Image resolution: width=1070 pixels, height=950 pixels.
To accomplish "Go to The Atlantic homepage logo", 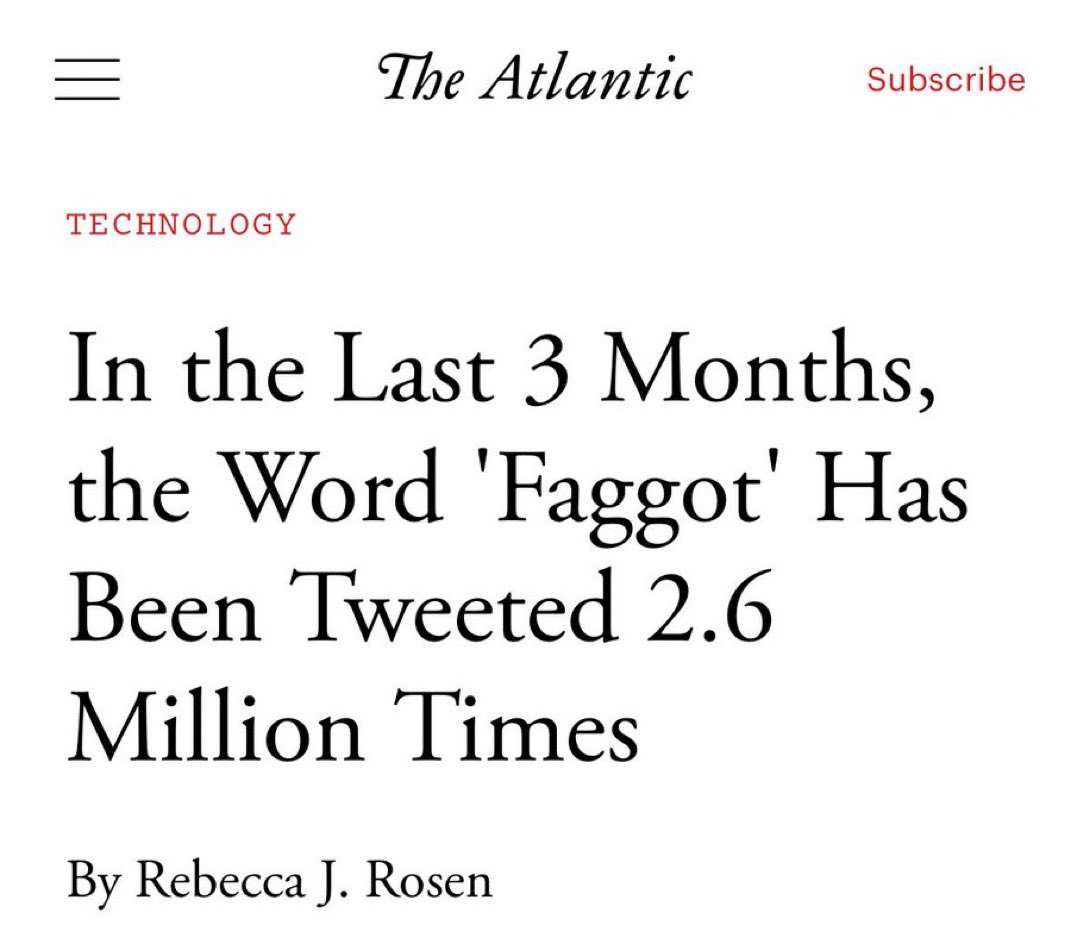I will (535, 78).
